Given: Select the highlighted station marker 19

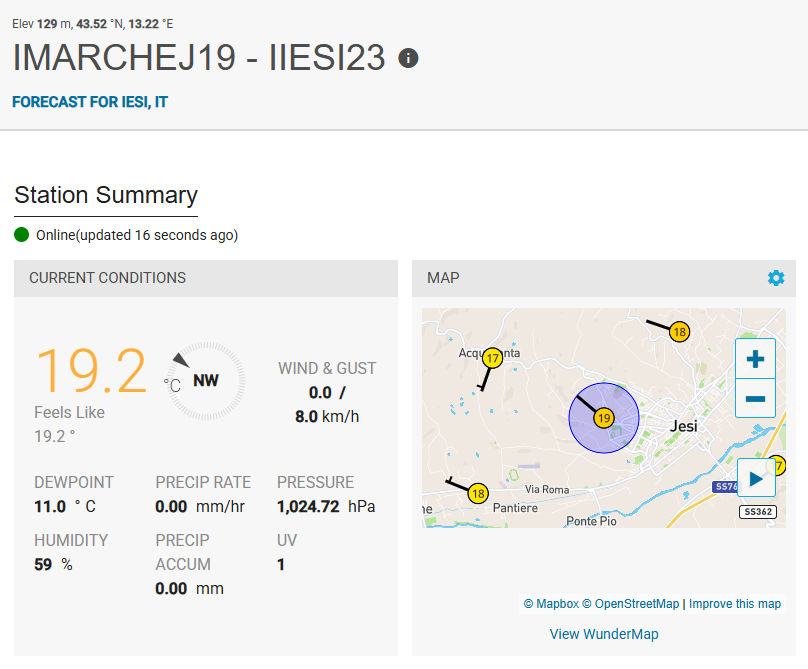Looking at the screenshot, I should coord(603,418).
